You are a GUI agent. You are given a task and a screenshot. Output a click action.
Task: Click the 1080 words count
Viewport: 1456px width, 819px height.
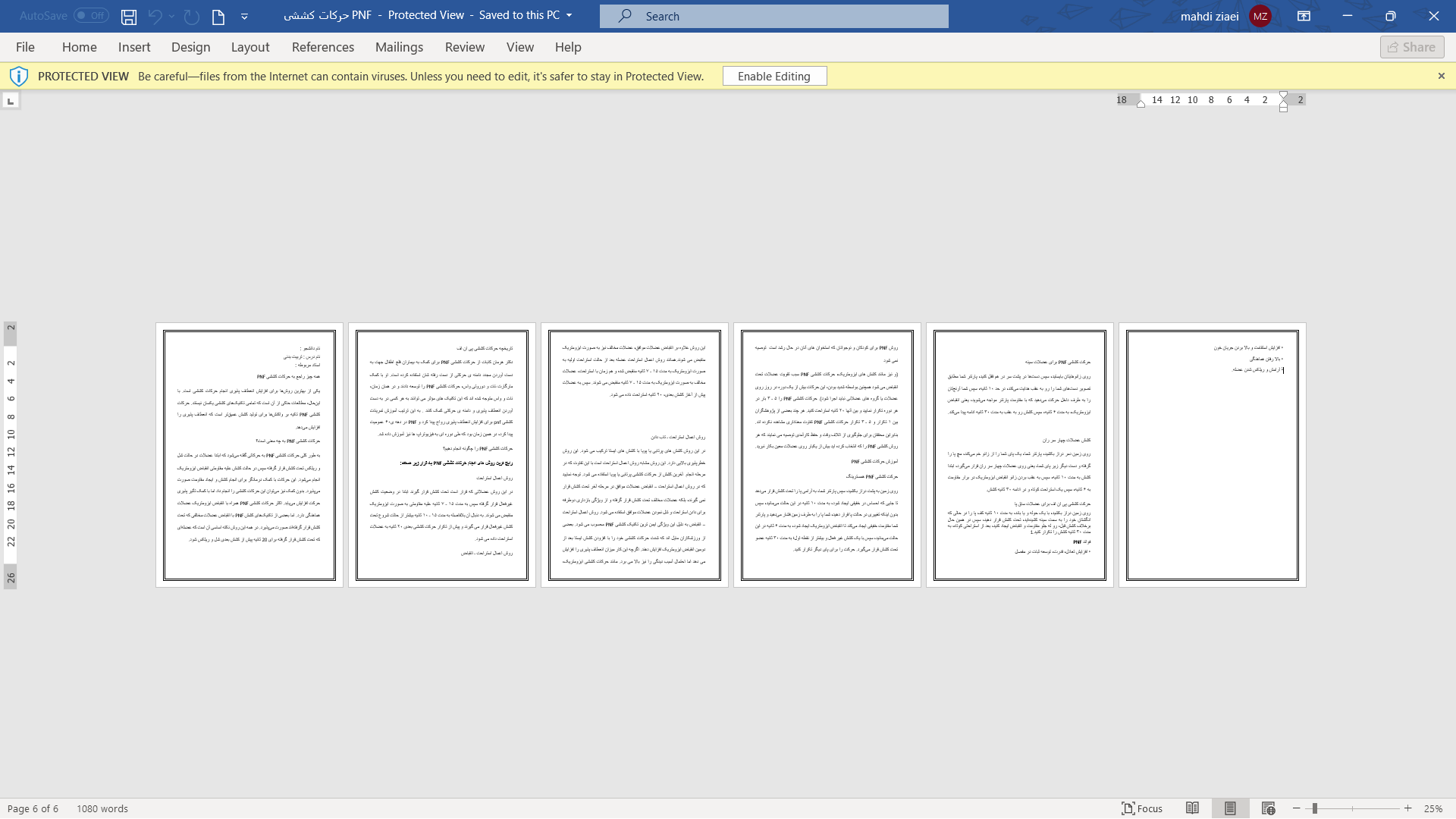102,808
